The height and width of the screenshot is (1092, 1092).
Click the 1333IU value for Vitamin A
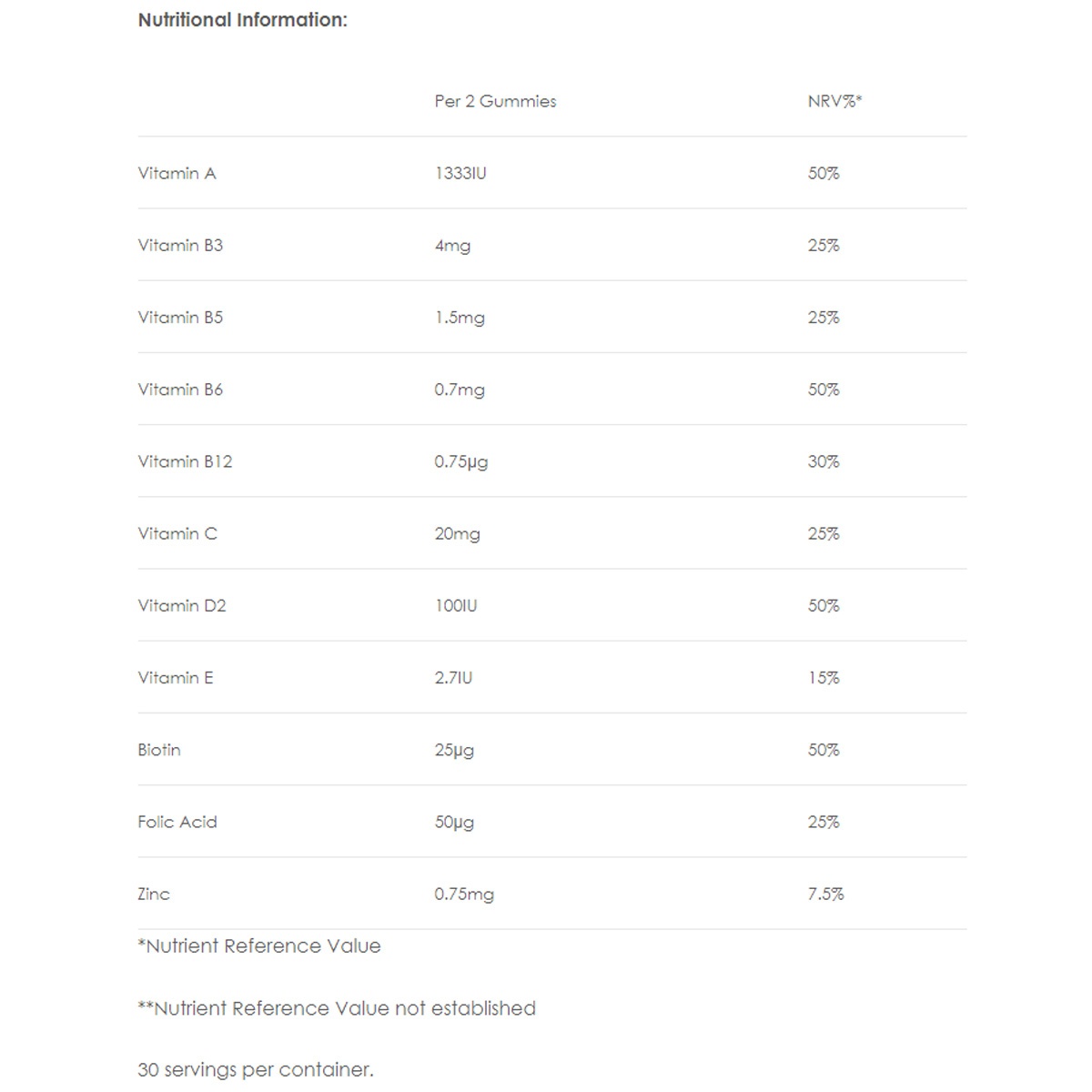click(x=460, y=173)
